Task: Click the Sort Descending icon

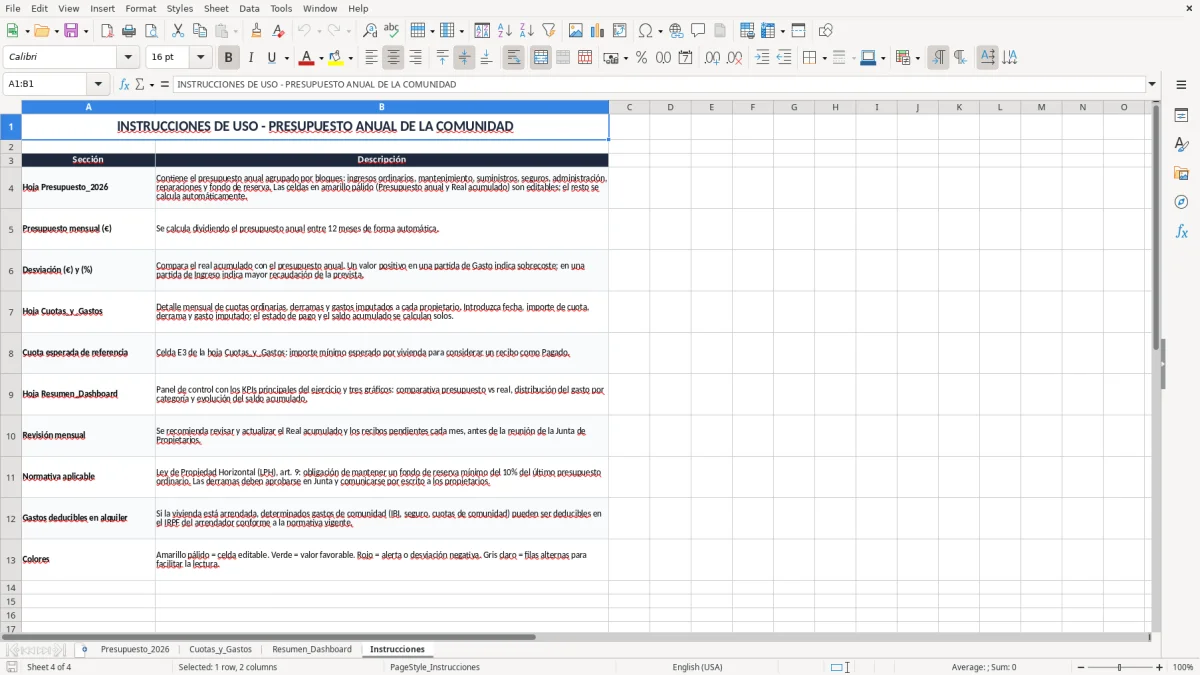Action: tap(526, 31)
